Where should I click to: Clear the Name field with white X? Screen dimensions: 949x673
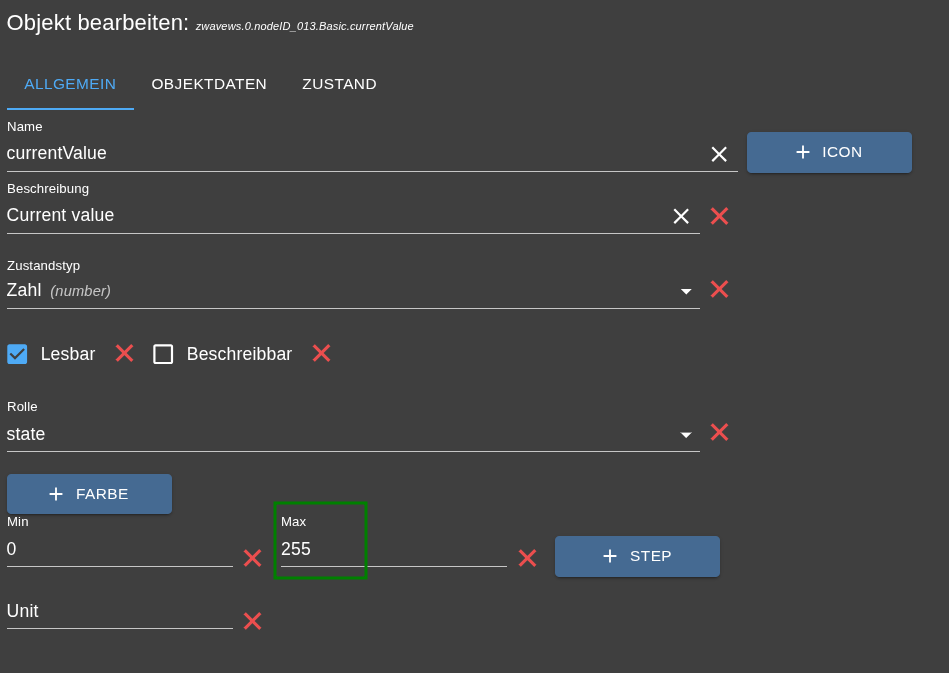(x=719, y=154)
